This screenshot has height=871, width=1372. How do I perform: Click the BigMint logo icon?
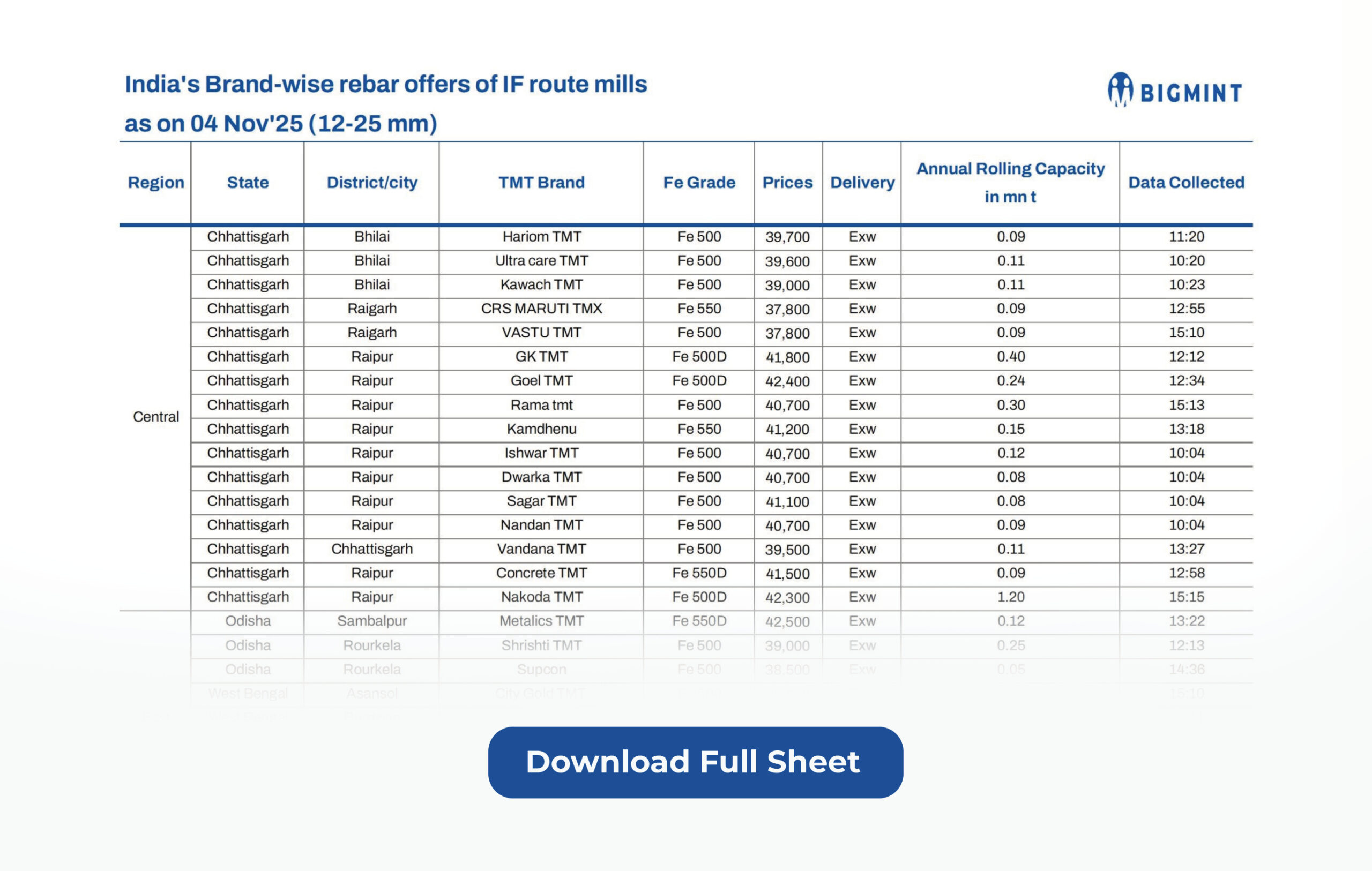[x=1120, y=90]
